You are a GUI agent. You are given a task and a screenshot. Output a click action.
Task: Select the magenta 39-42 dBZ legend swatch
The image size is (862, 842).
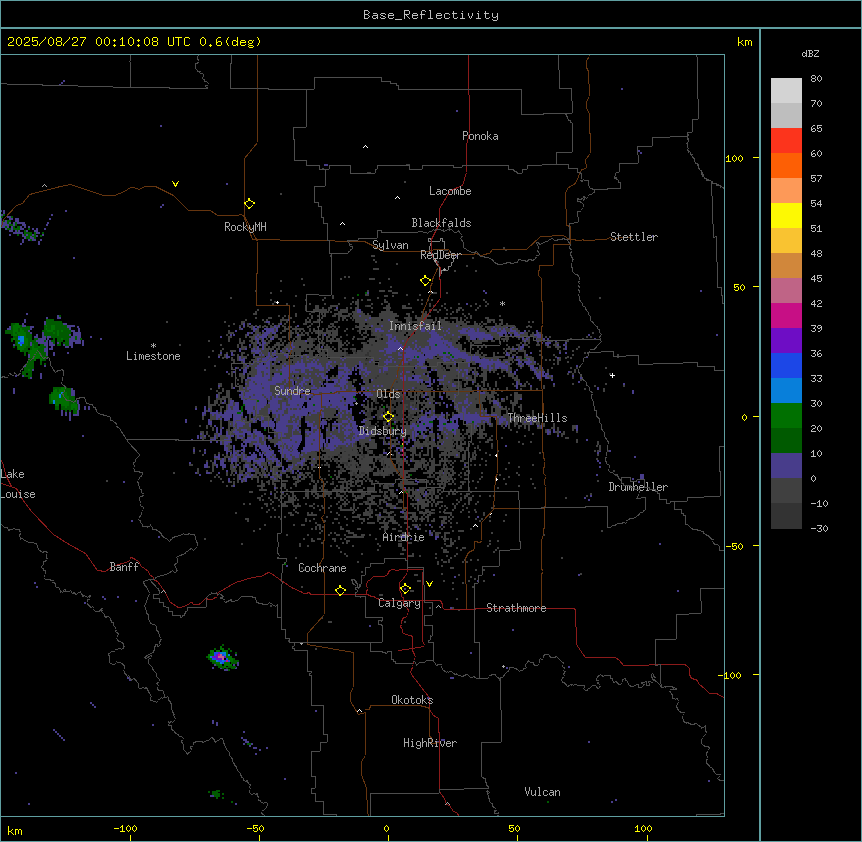click(786, 315)
